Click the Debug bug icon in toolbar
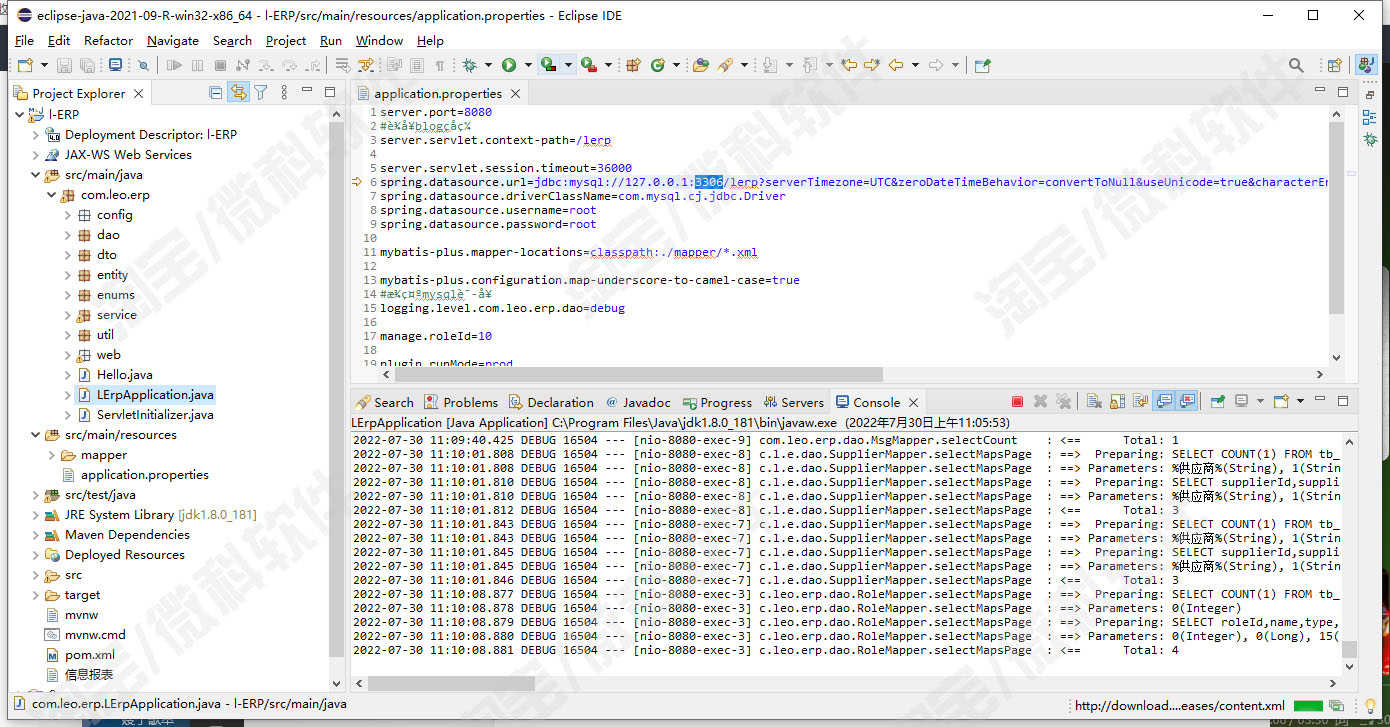 [469, 65]
